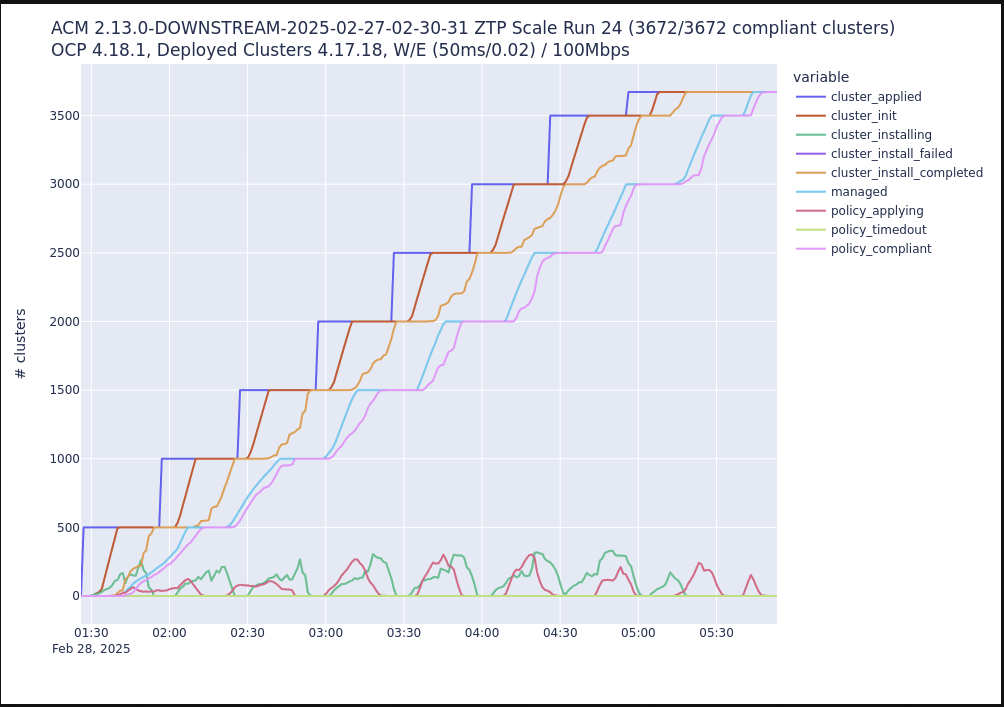Viewport: 1004px width, 707px height.
Task: Click the chart title line 'ACM 2.13.0-DOWNSTREAM'
Action: 473,28
